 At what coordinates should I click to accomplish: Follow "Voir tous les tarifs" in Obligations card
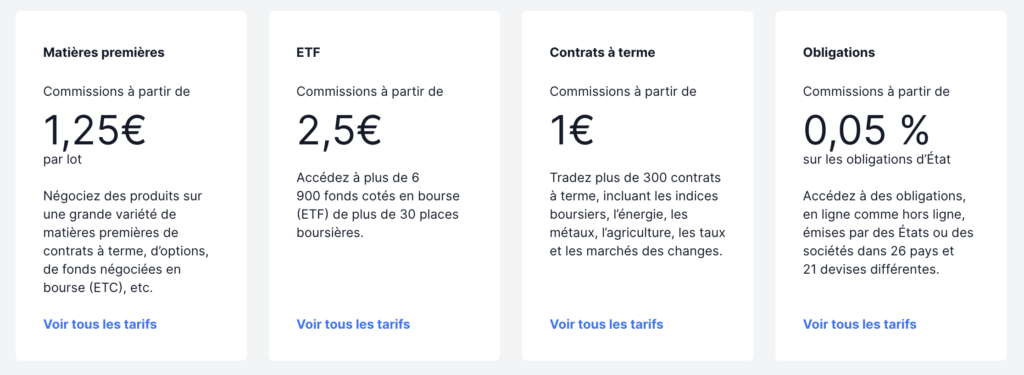pyautogui.click(x=860, y=324)
